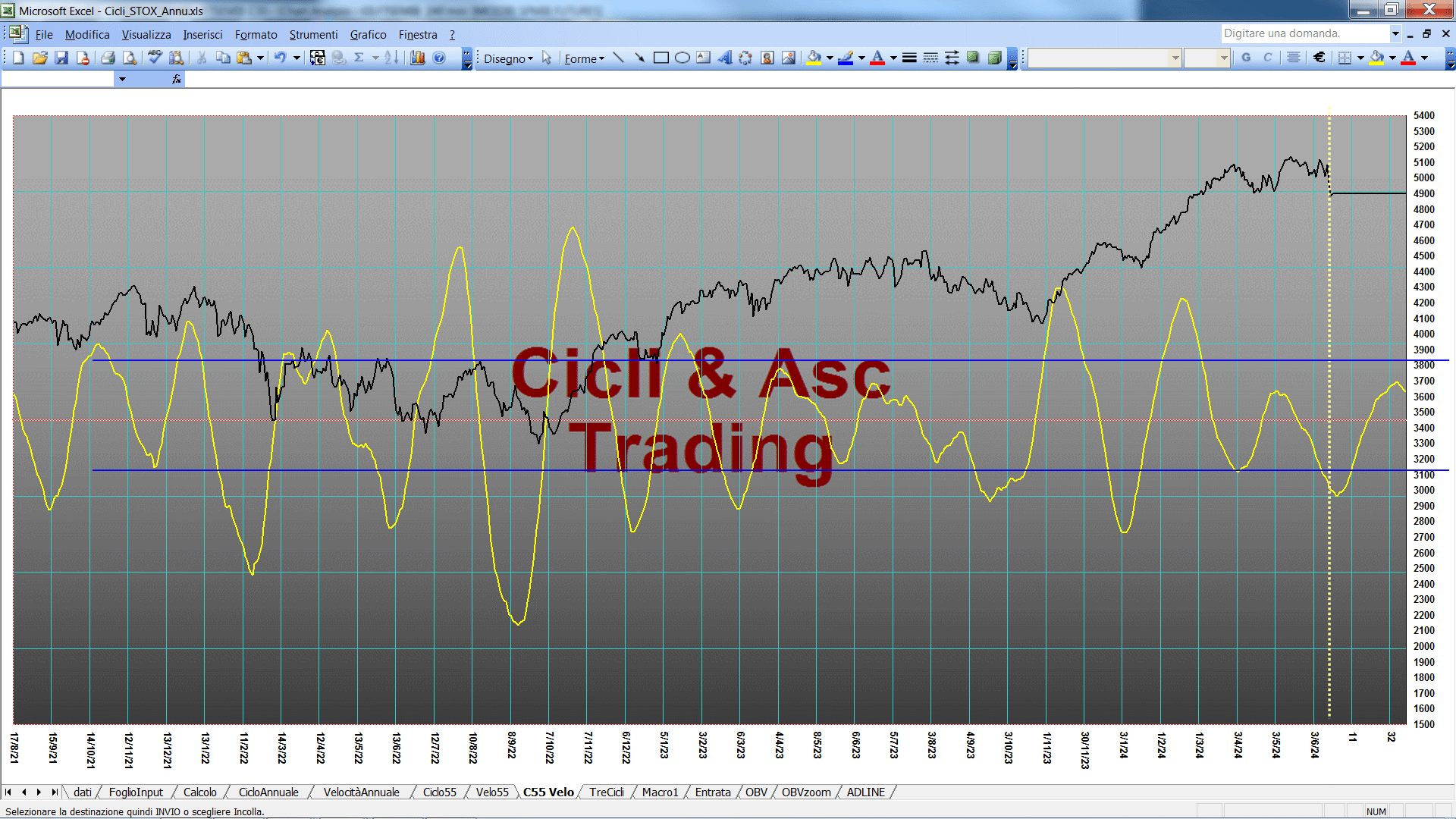Expand the Undo history arrow
Image resolution: width=1456 pixels, height=819 pixels.
(297, 58)
